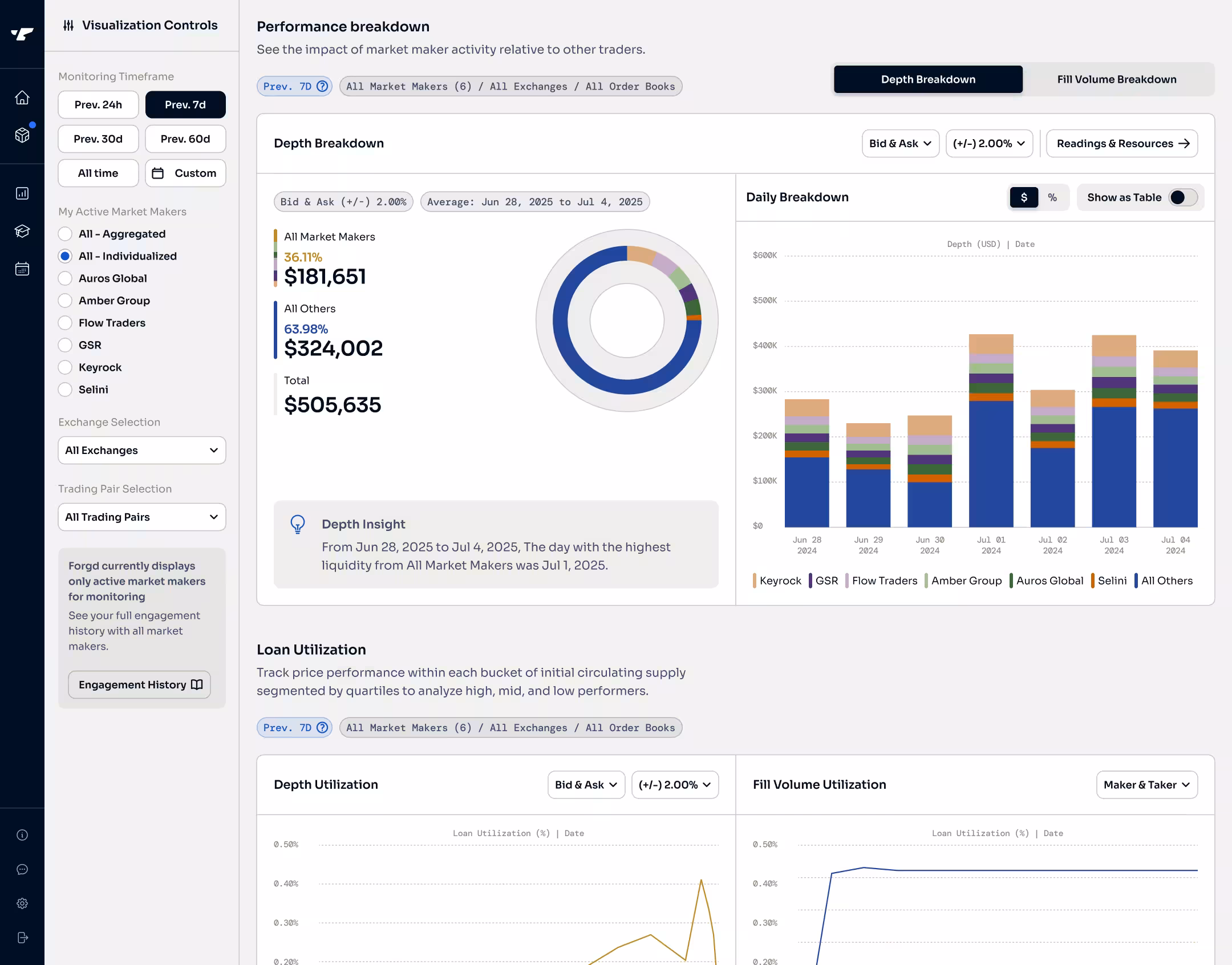Open the calendar icon in sidebar
The width and height of the screenshot is (1232, 965).
coord(22,269)
